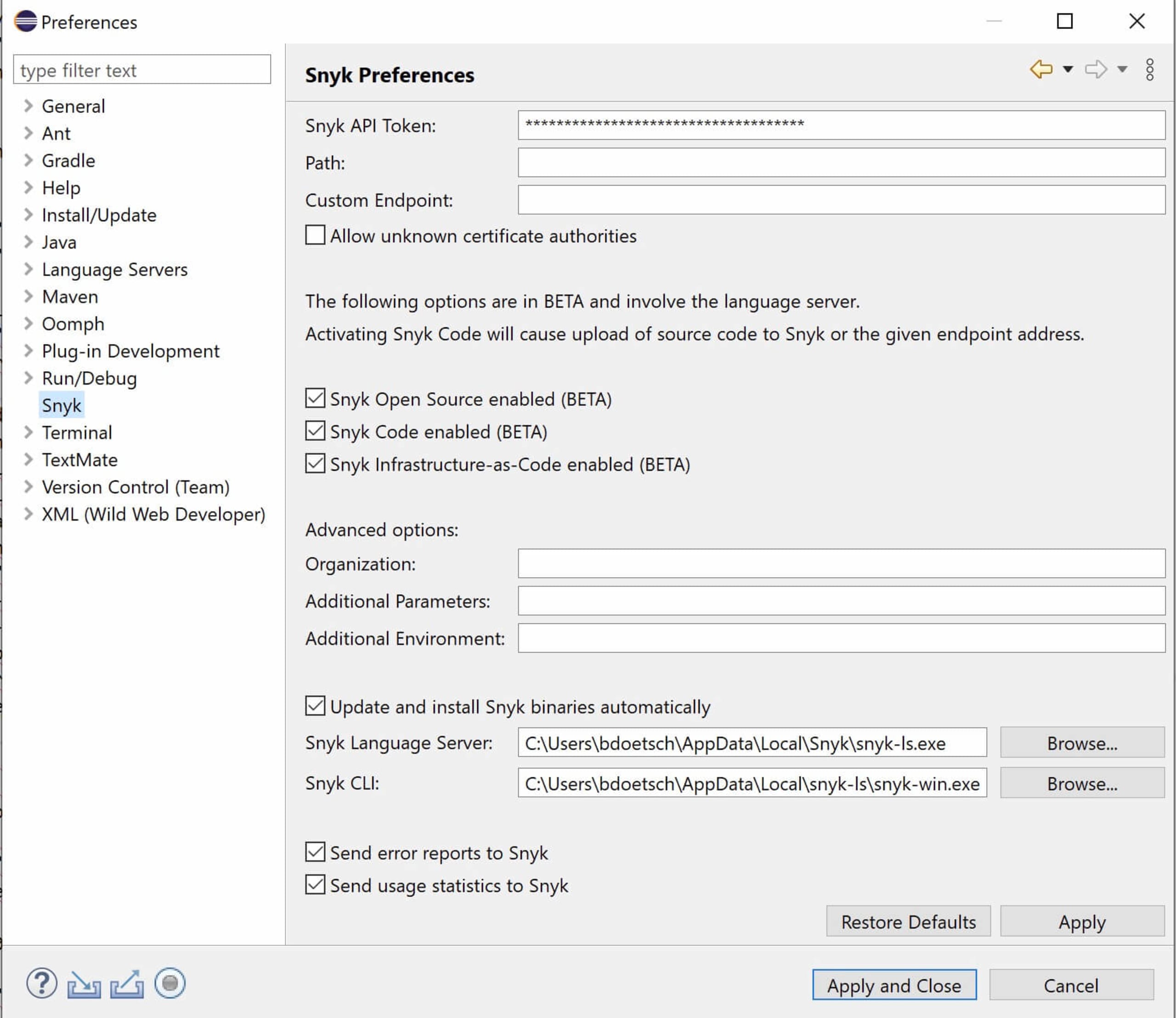Open forward history dropdown arrow

click(1122, 69)
